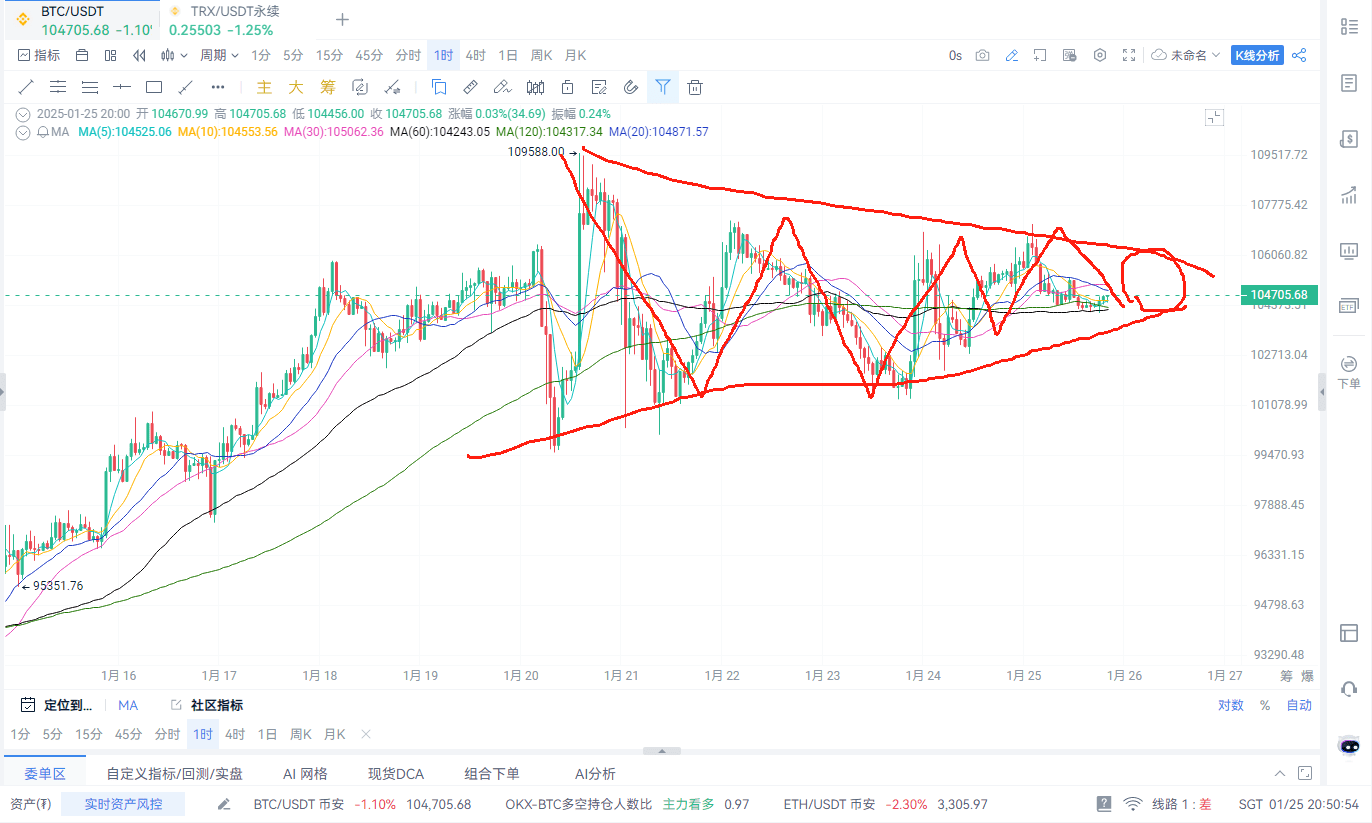The width and height of the screenshot is (1372, 823).
Task: Click the 实时资产风控 button
Action: 124,804
